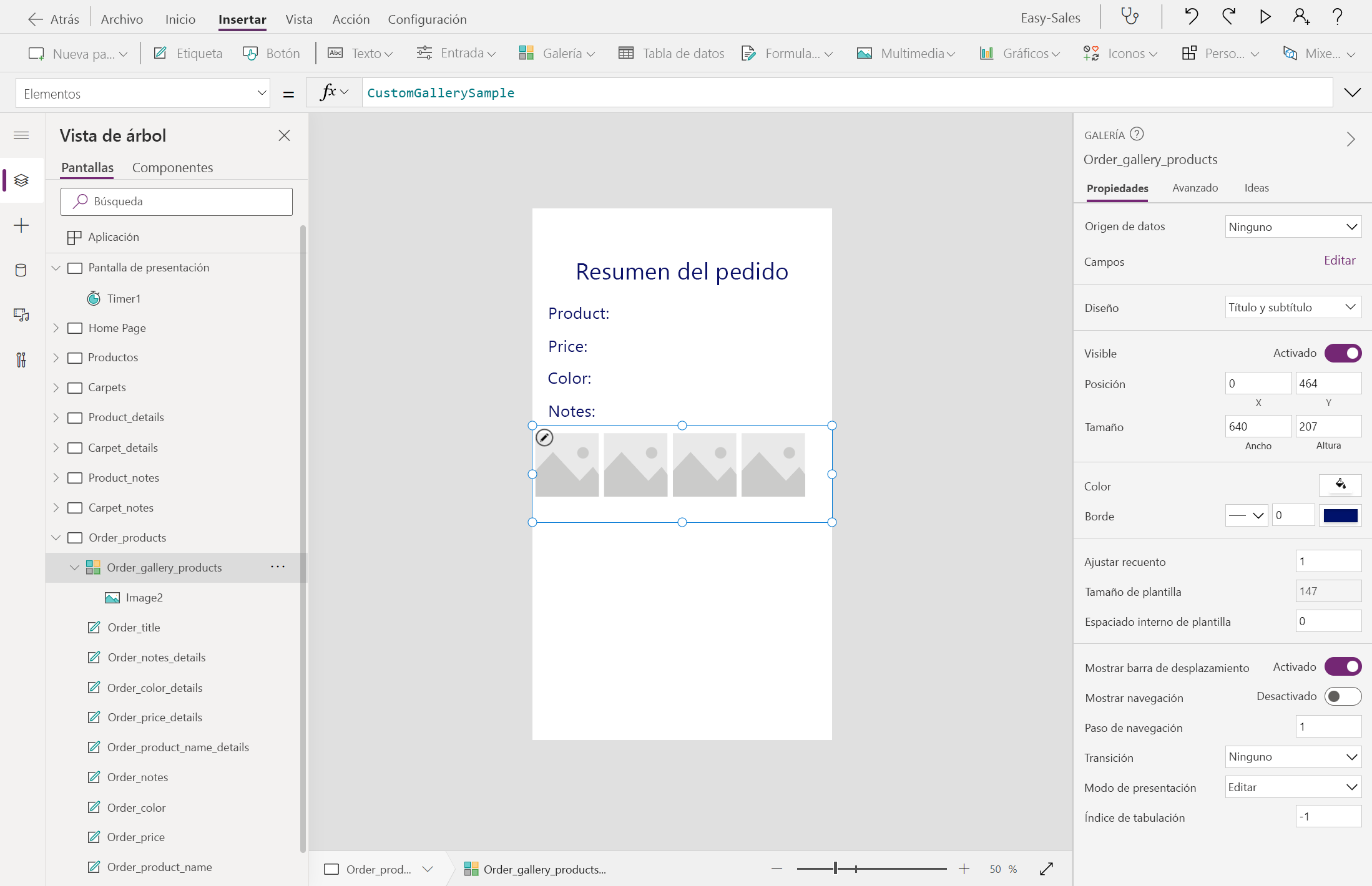Click the Insert plus icon in left rail
Viewport: 1372px width, 886px height.
click(x=21, y=225)
